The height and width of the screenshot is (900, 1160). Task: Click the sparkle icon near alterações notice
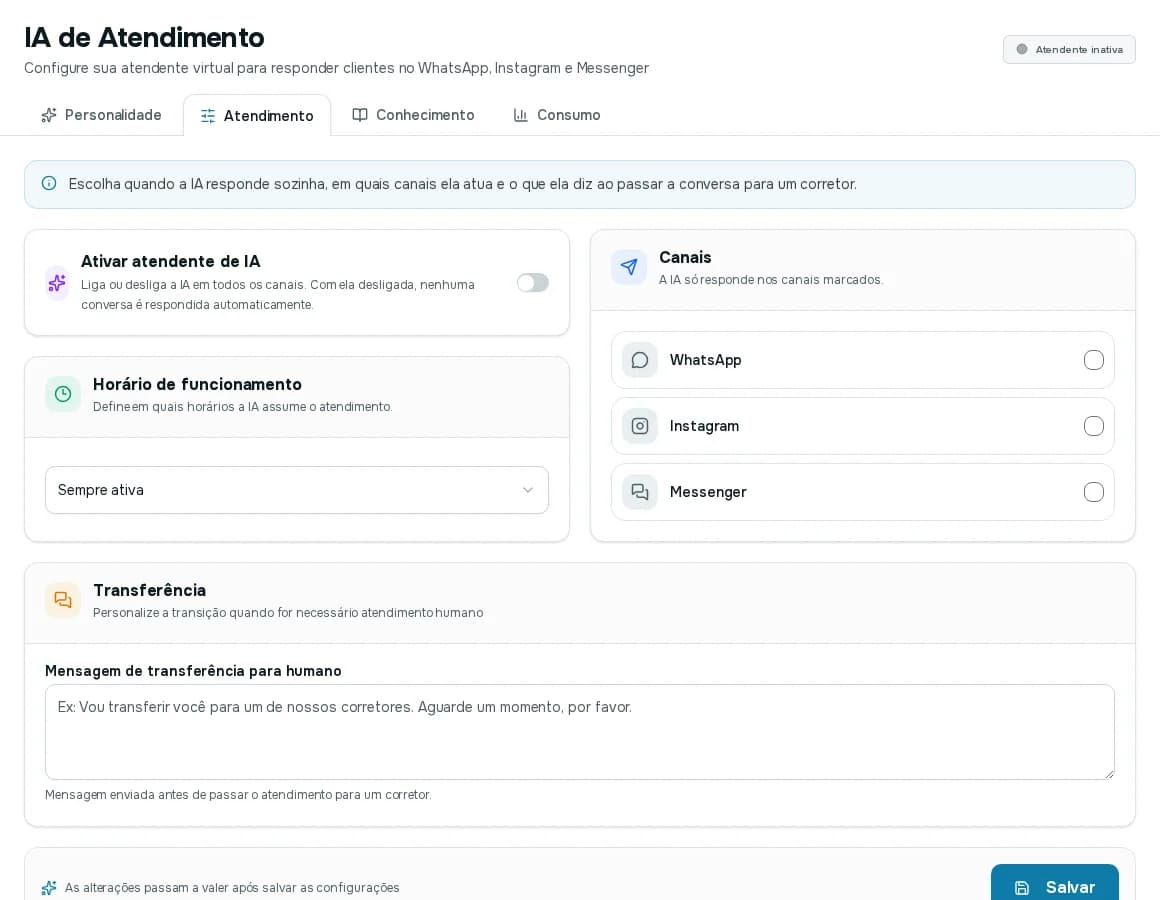pyautogui.click(x=49, y=887)
